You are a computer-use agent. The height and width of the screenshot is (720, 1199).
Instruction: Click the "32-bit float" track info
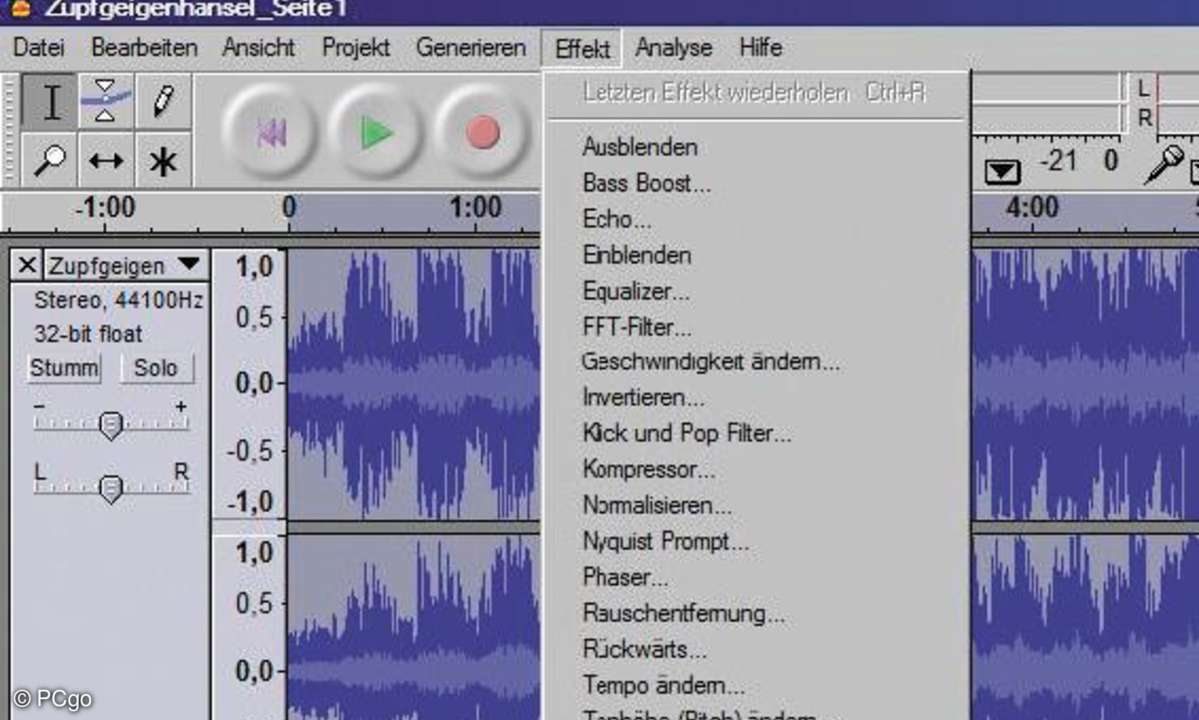pos(88,334)
